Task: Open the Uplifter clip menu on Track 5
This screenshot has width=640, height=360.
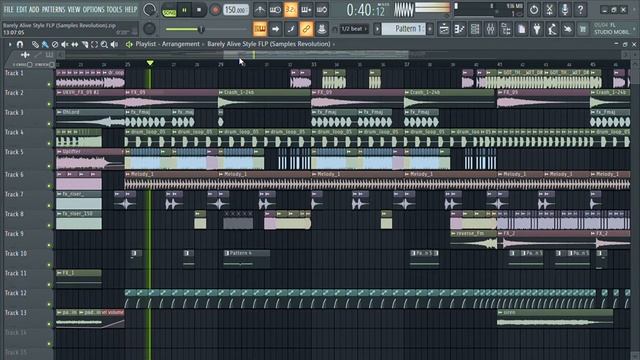Action: (60, 152)
